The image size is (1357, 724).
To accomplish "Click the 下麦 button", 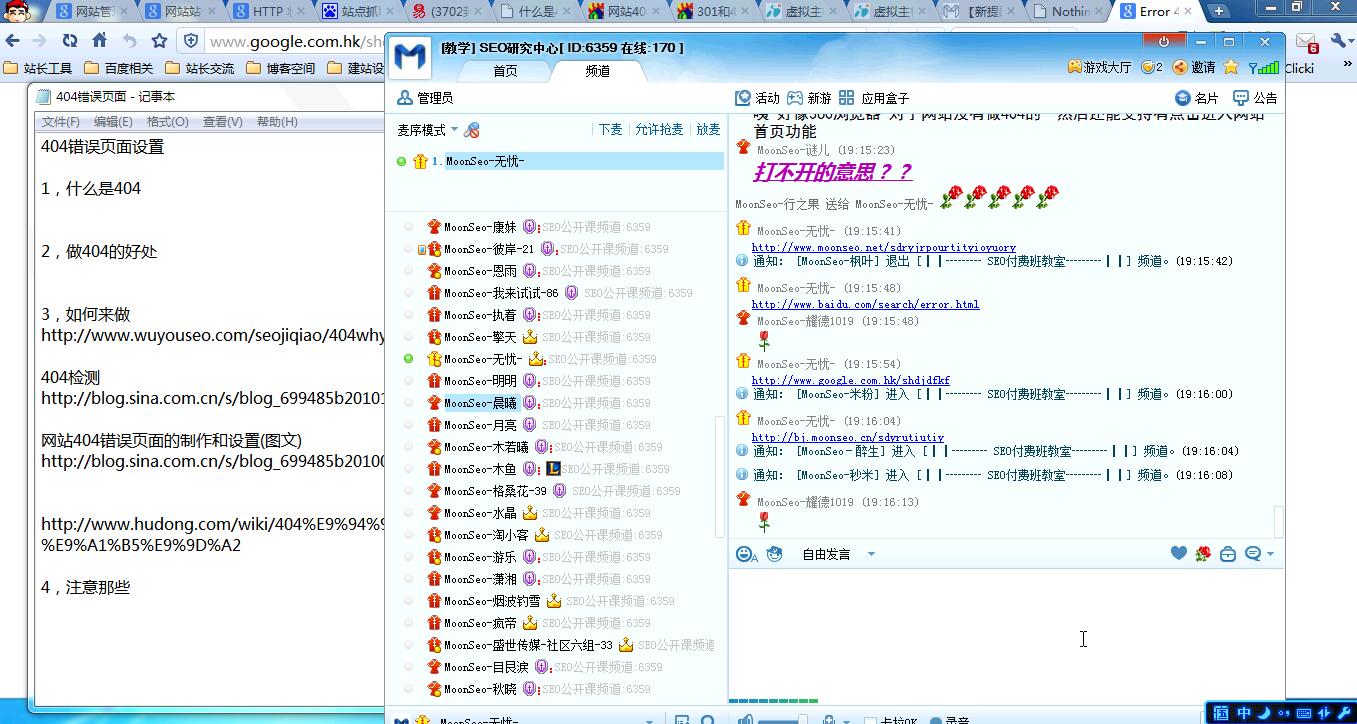I will (x=610, y=130).
